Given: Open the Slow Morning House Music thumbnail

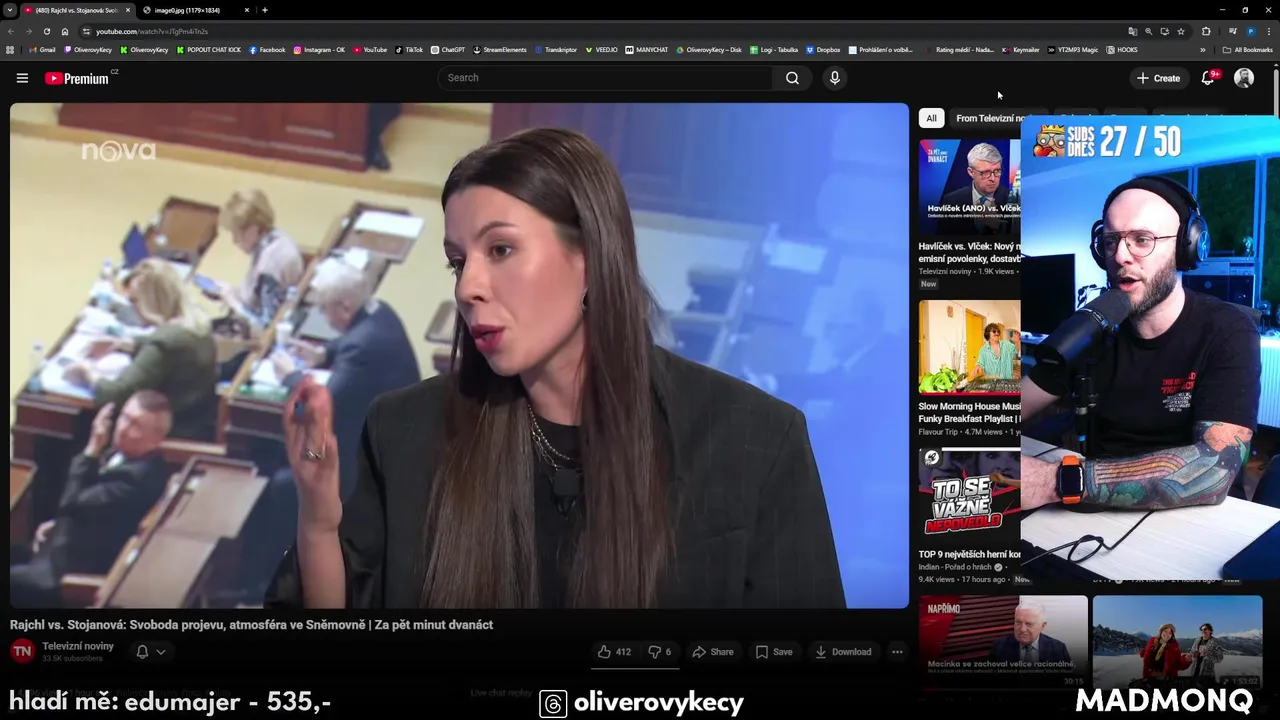Looking at the screenshot, I should click(970, 347).
